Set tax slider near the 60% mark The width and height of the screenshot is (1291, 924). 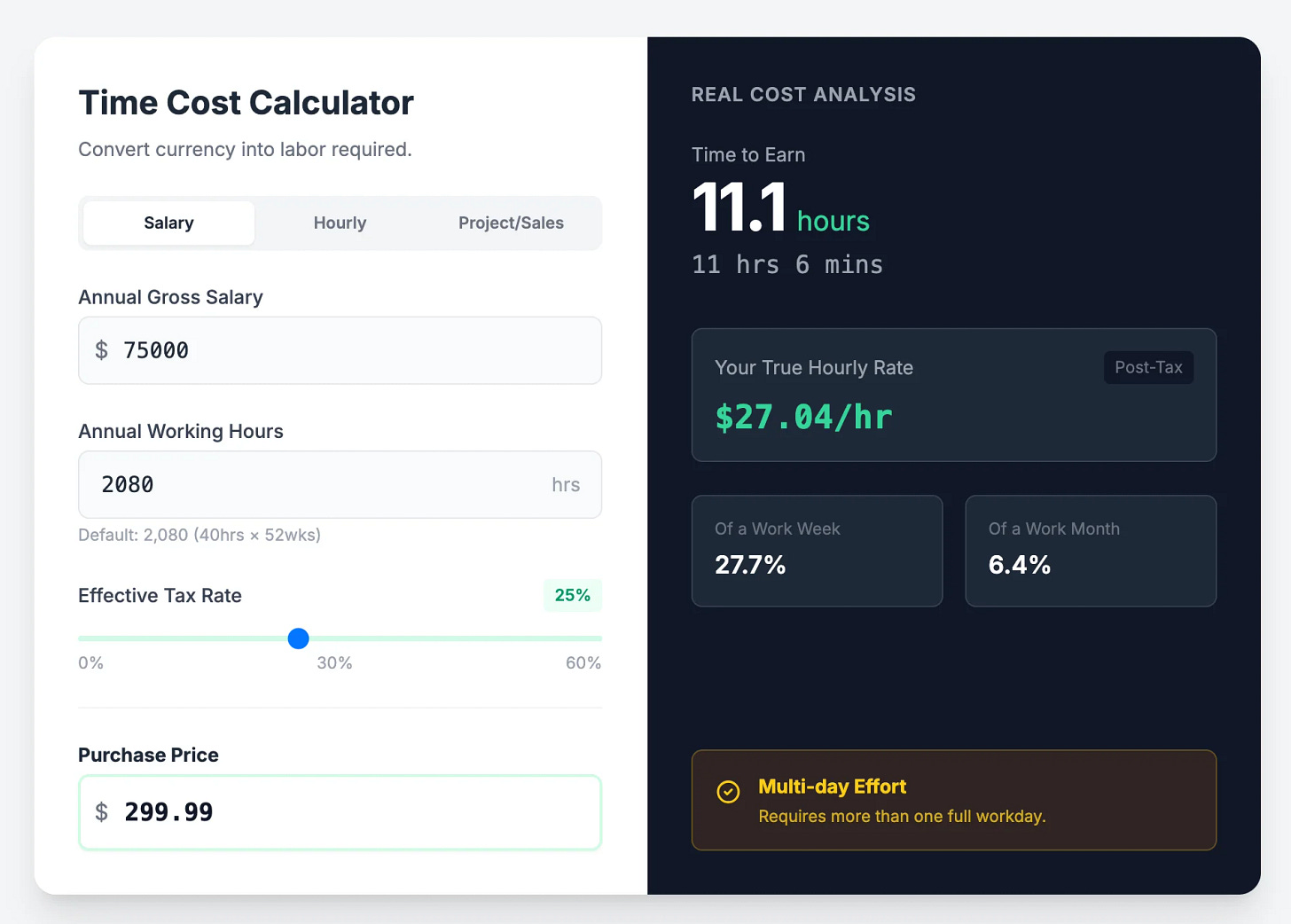(x=599, y=638)
